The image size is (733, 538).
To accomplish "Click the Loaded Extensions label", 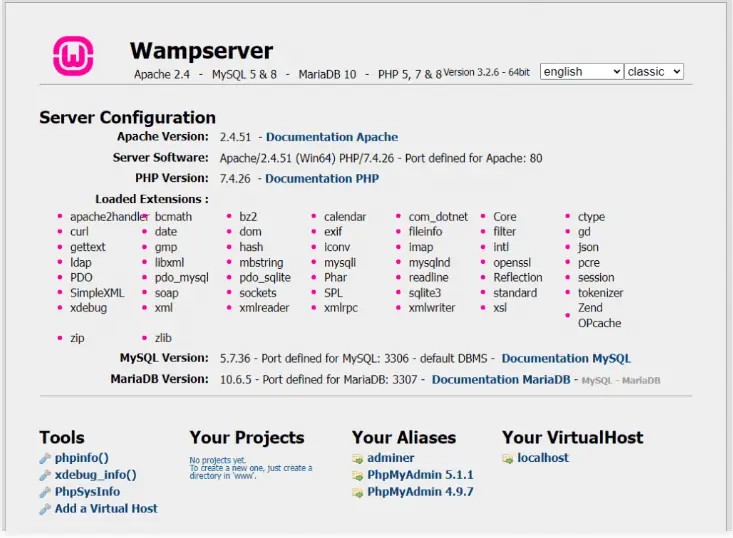I will point(152,199).
